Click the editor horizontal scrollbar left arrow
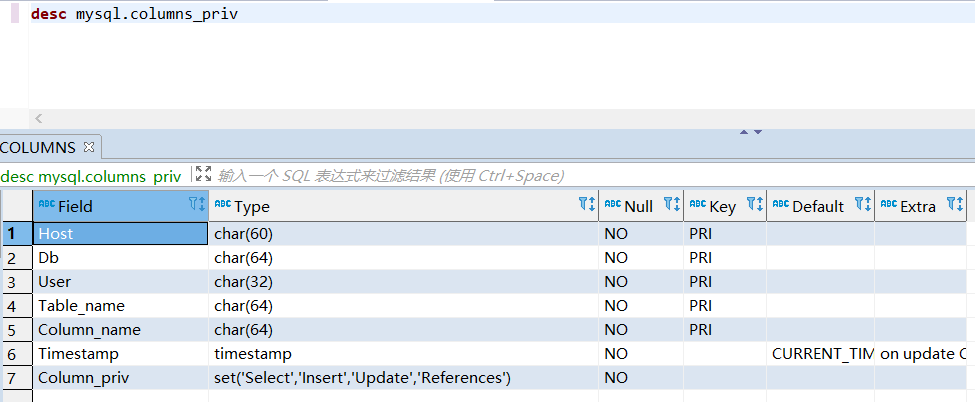975x402 pixels. point(39,118)
